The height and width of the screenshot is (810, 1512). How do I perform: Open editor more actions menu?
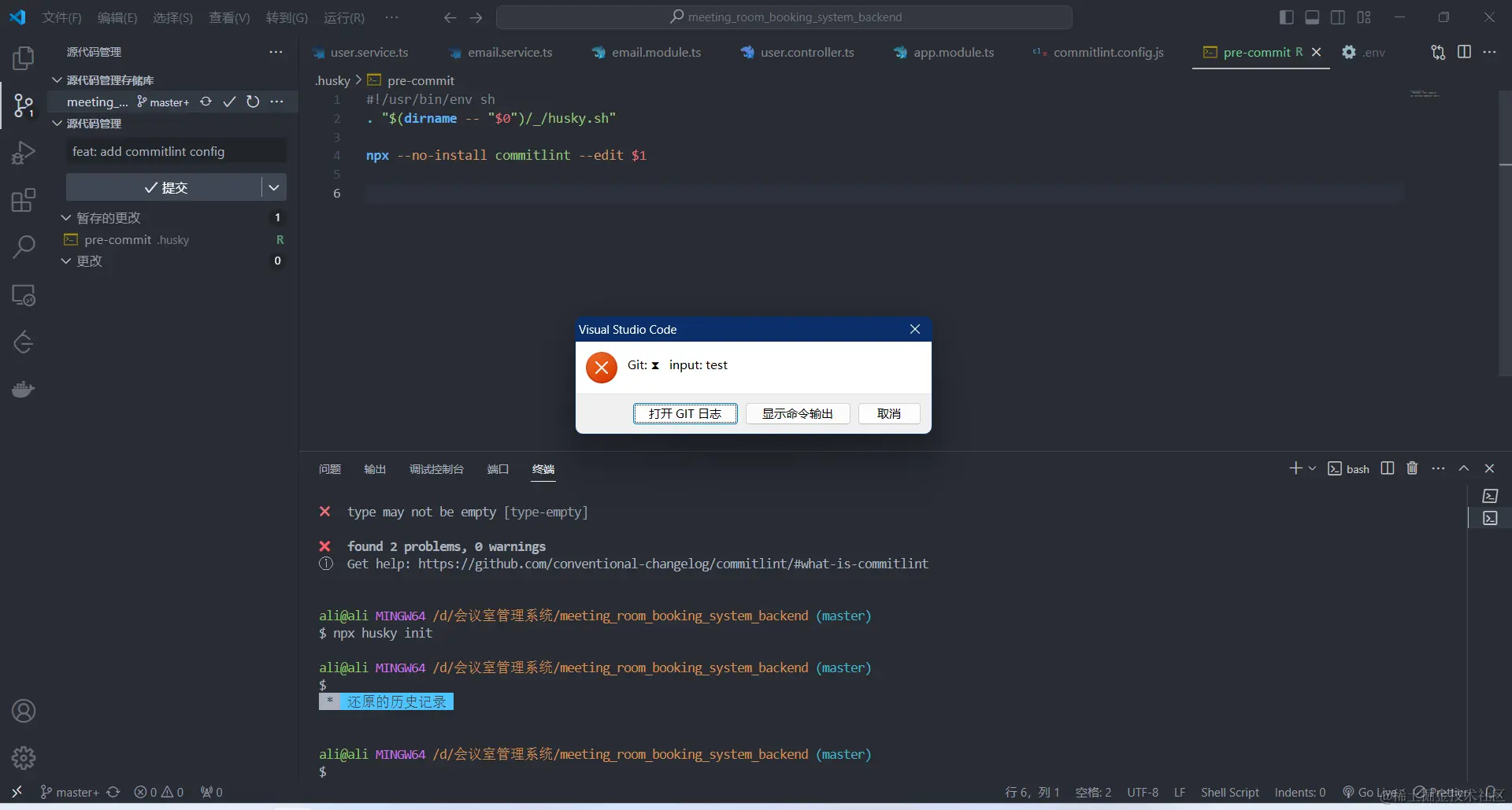pos(1489,52)
